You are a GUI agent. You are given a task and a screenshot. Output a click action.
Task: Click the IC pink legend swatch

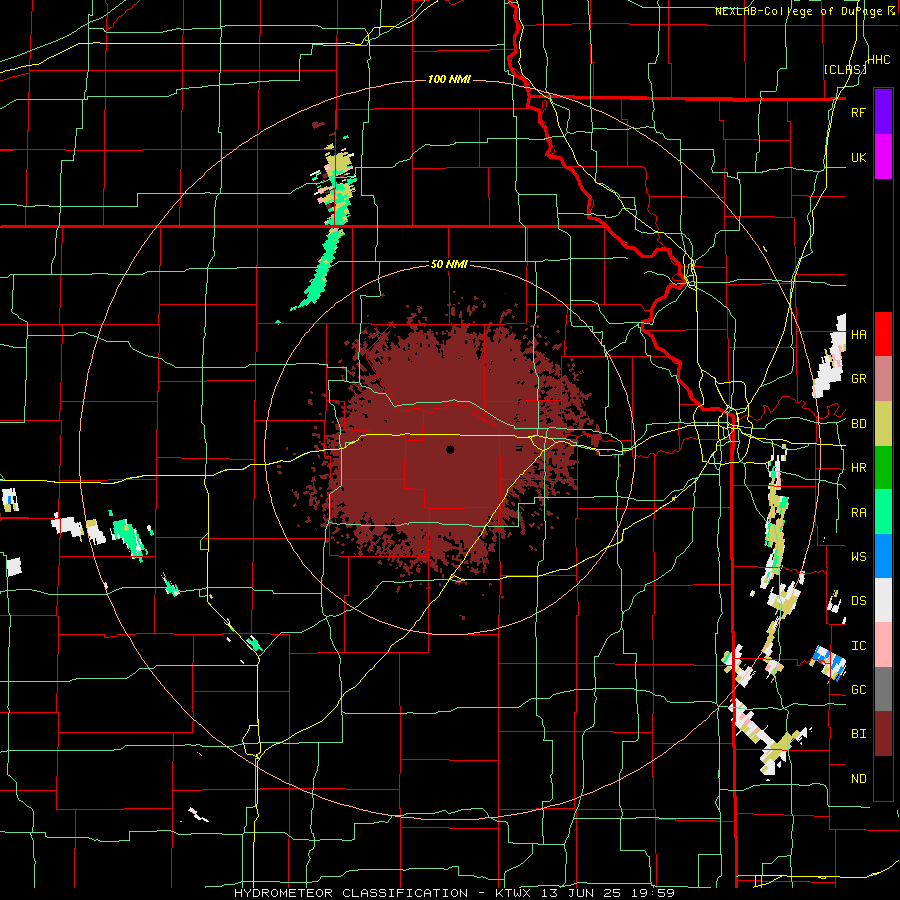click(x=883, y=645)
